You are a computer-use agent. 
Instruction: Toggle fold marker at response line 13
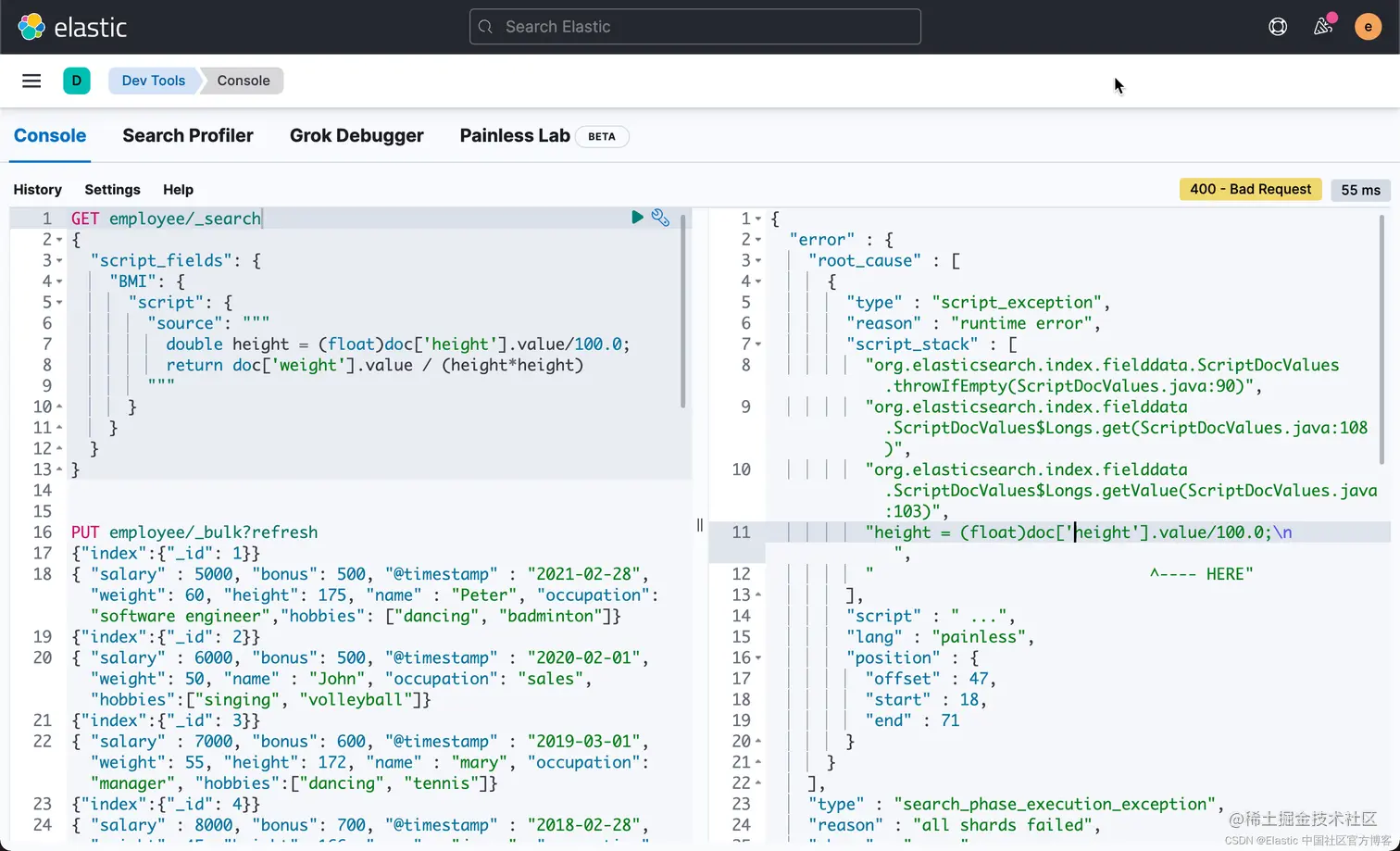pyautogui.click(x=758, y=595)
